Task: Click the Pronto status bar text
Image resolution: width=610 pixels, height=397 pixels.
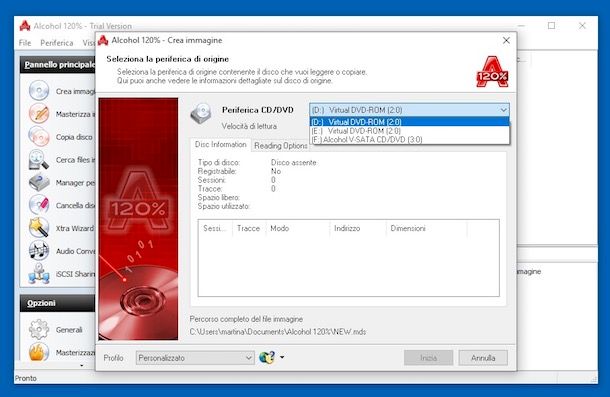Action: coord(26,378)
